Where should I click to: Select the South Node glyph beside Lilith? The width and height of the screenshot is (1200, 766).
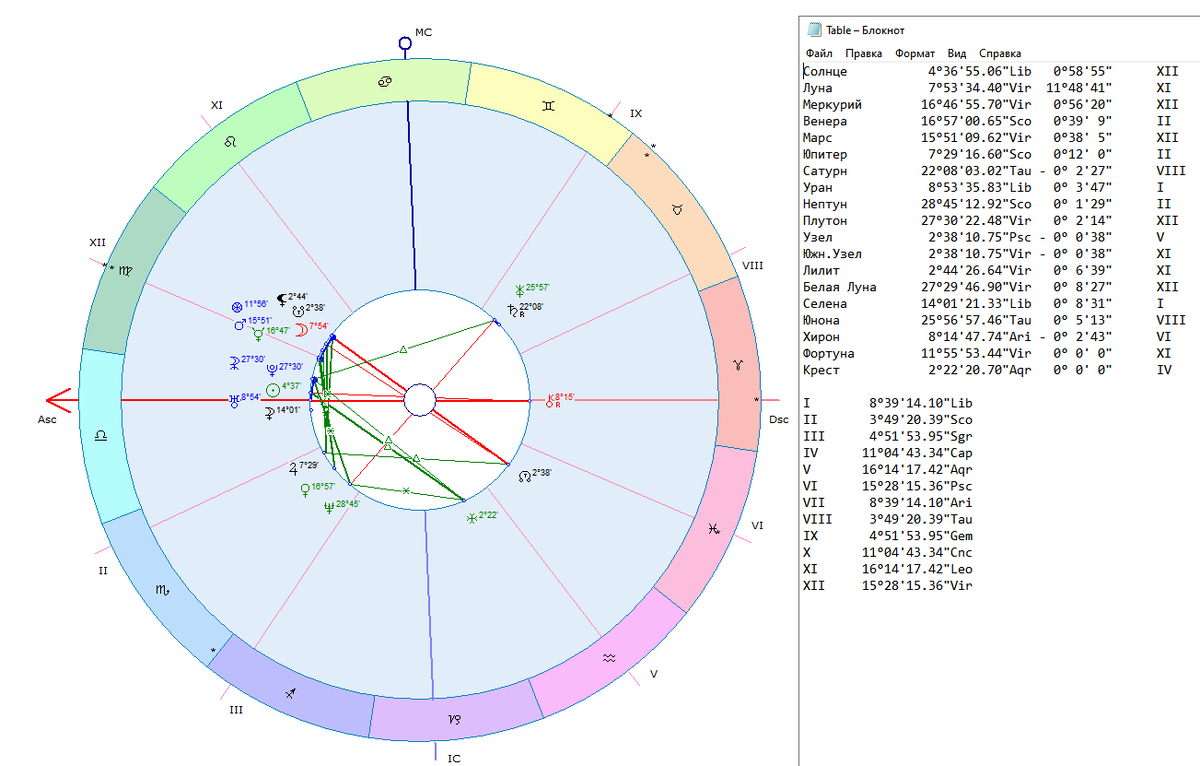point(298,309)
